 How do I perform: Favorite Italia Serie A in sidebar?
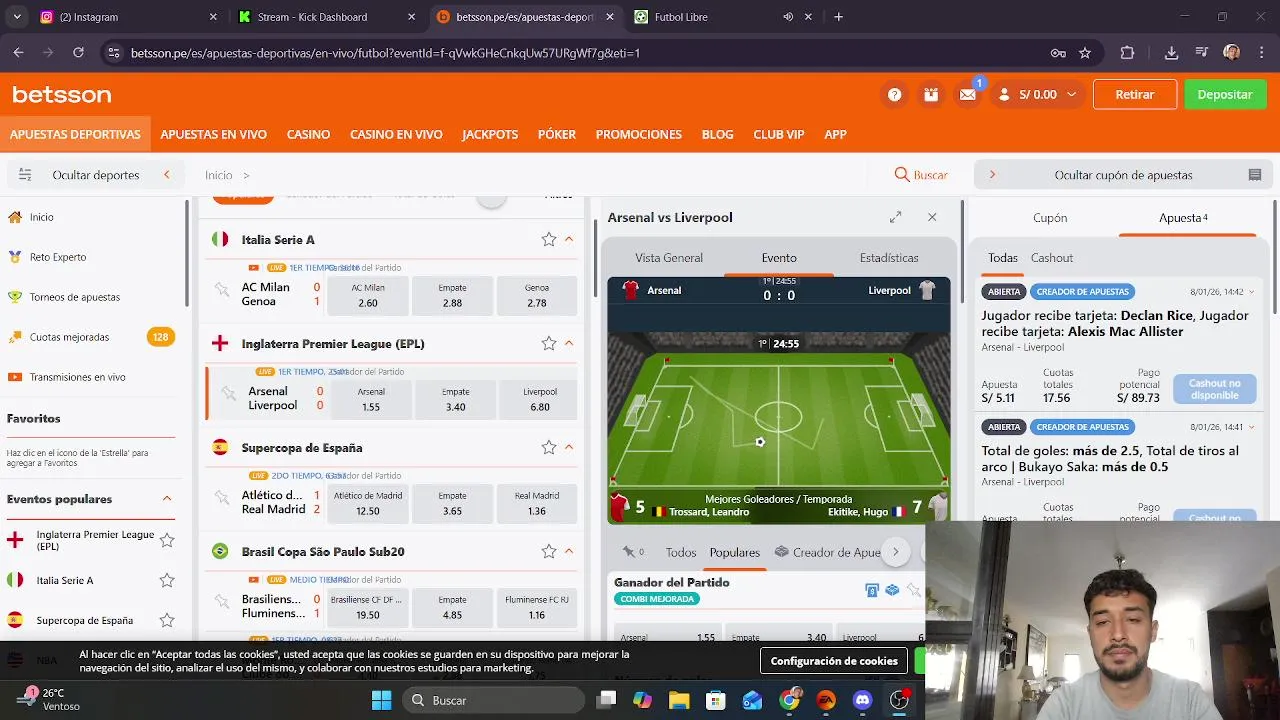click(167, 581)
